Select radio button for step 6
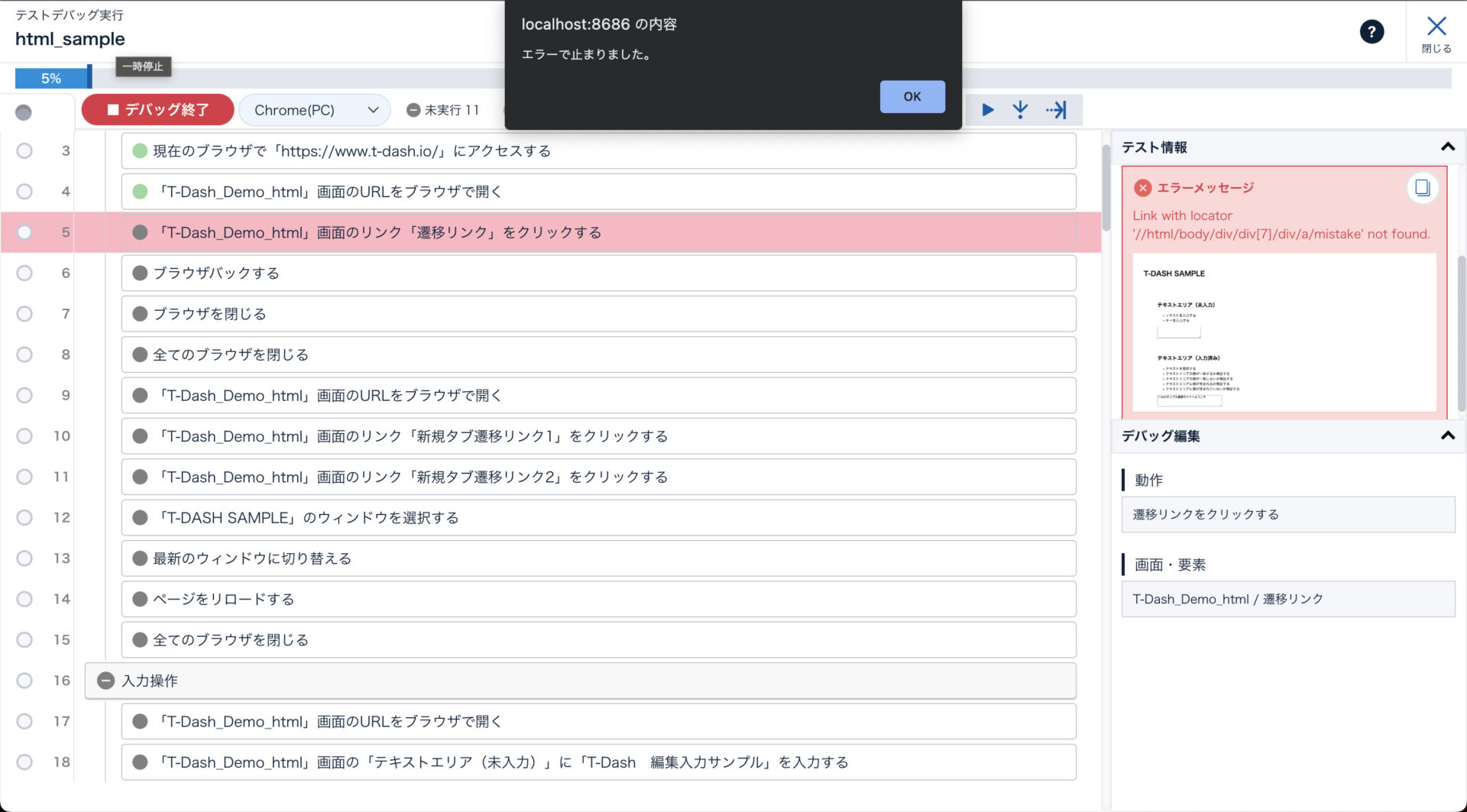Viewport: 1467px width, 812px height. click(24, 273)
